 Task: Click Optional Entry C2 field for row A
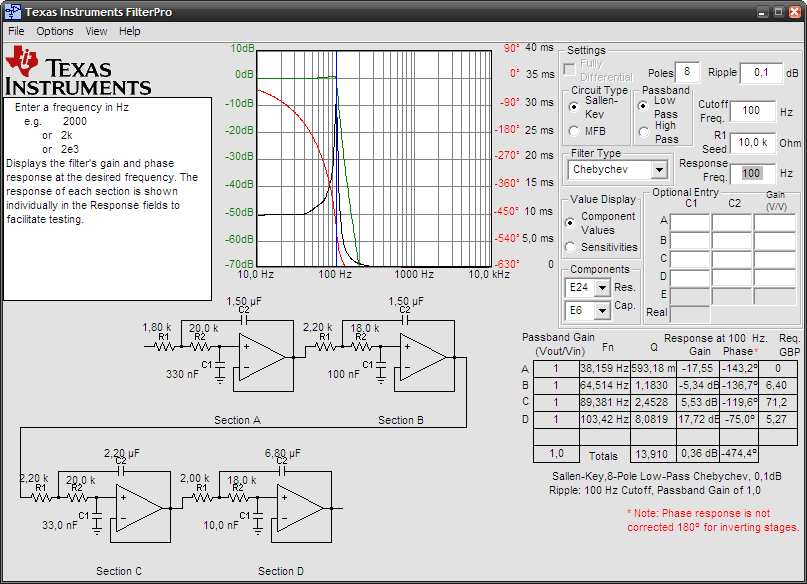coord(731,223)
